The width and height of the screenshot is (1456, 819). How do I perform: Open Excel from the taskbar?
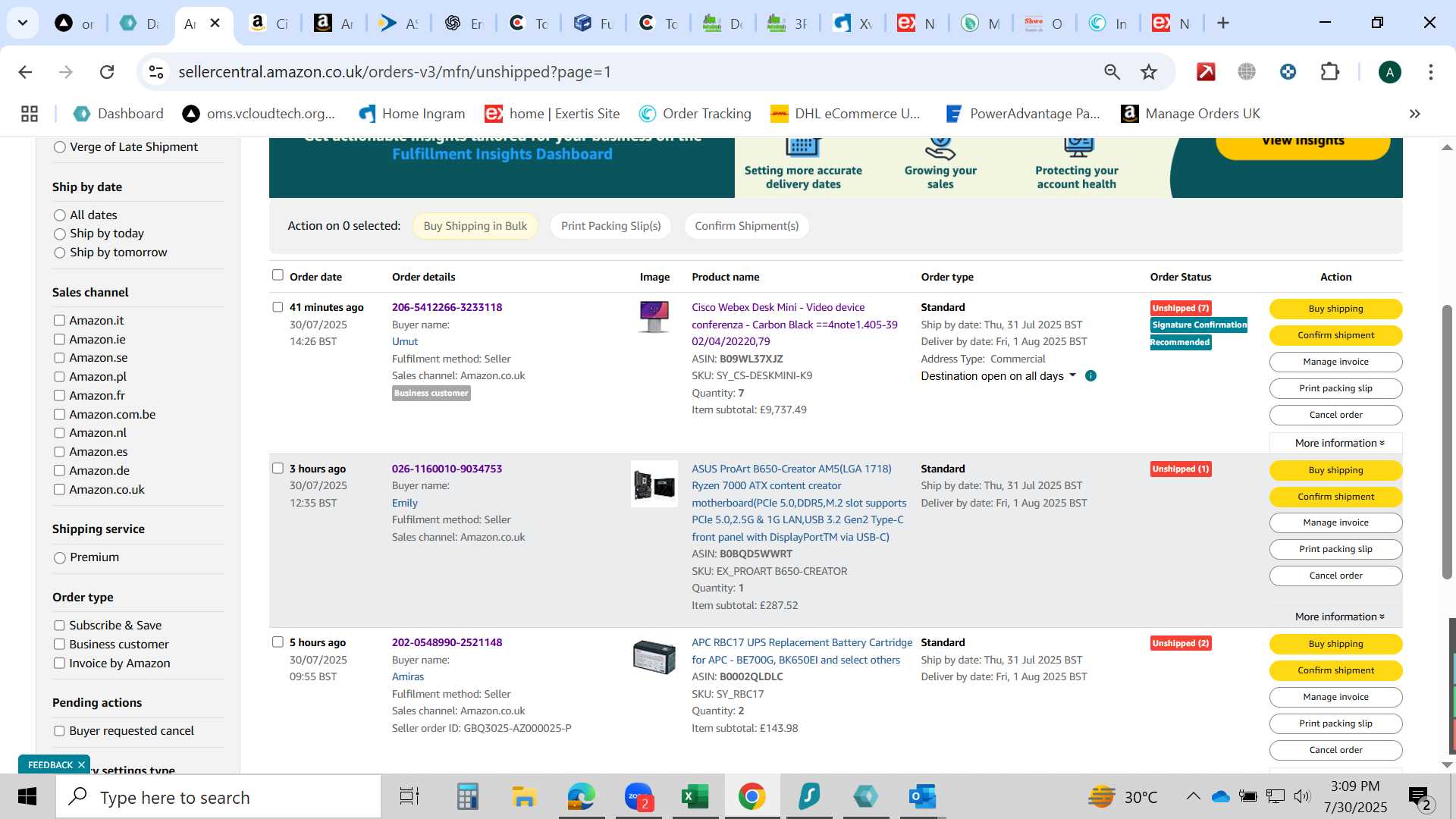(695, 797)
